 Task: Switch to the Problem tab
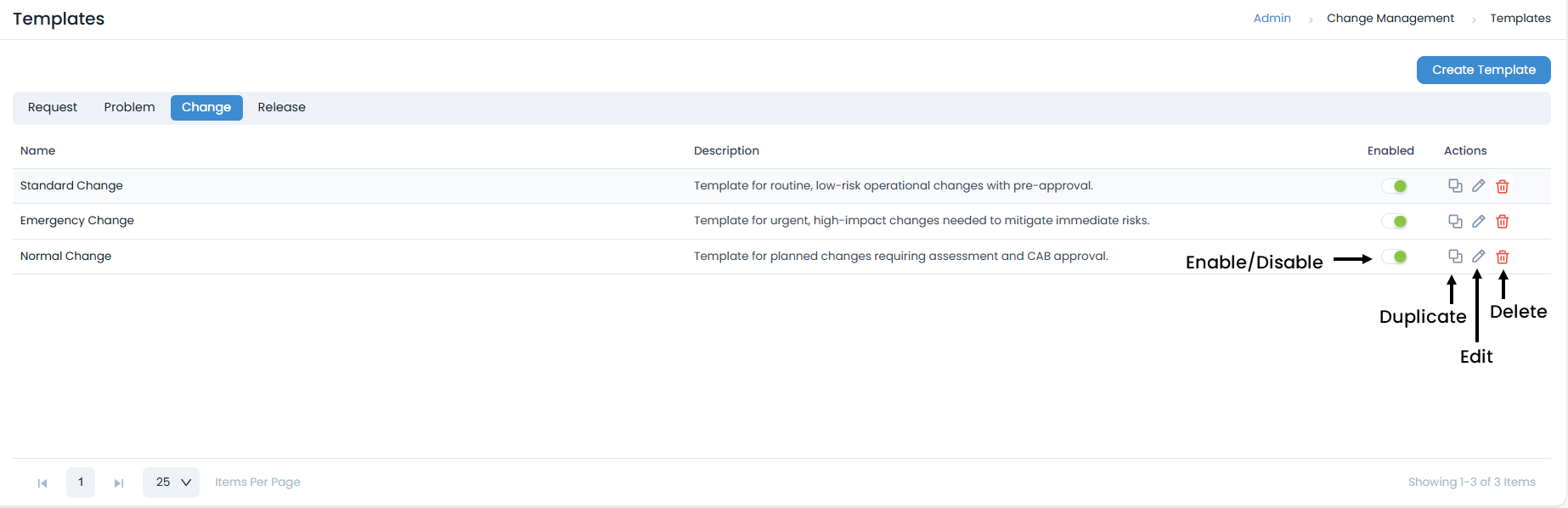129,108
